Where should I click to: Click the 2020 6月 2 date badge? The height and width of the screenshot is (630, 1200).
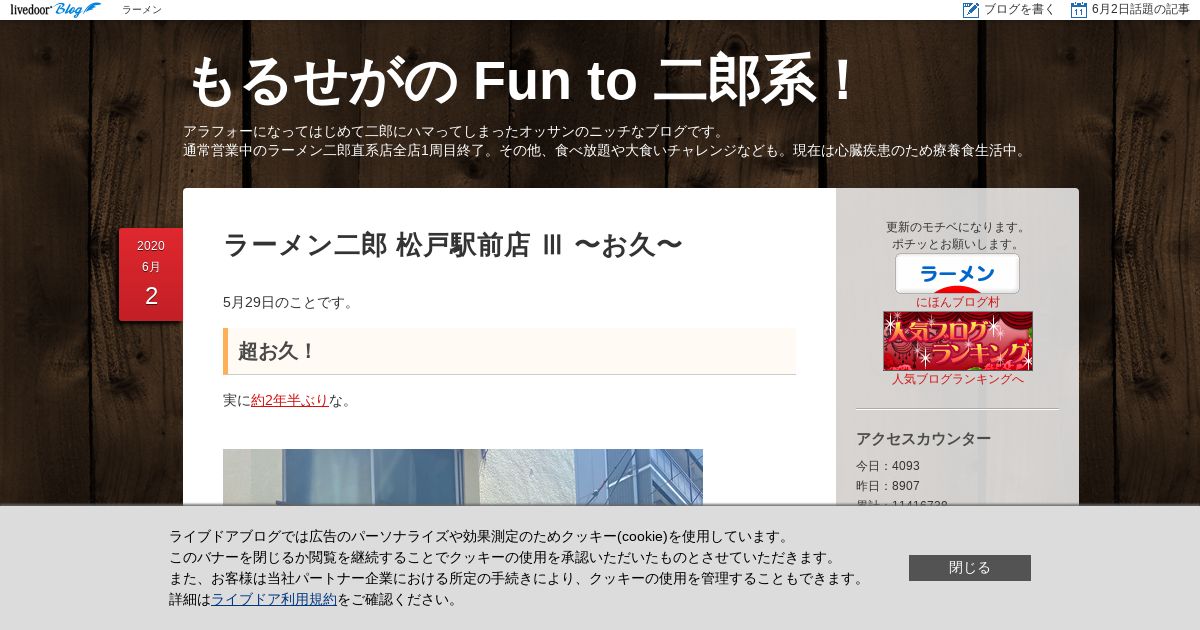[151, 274]
